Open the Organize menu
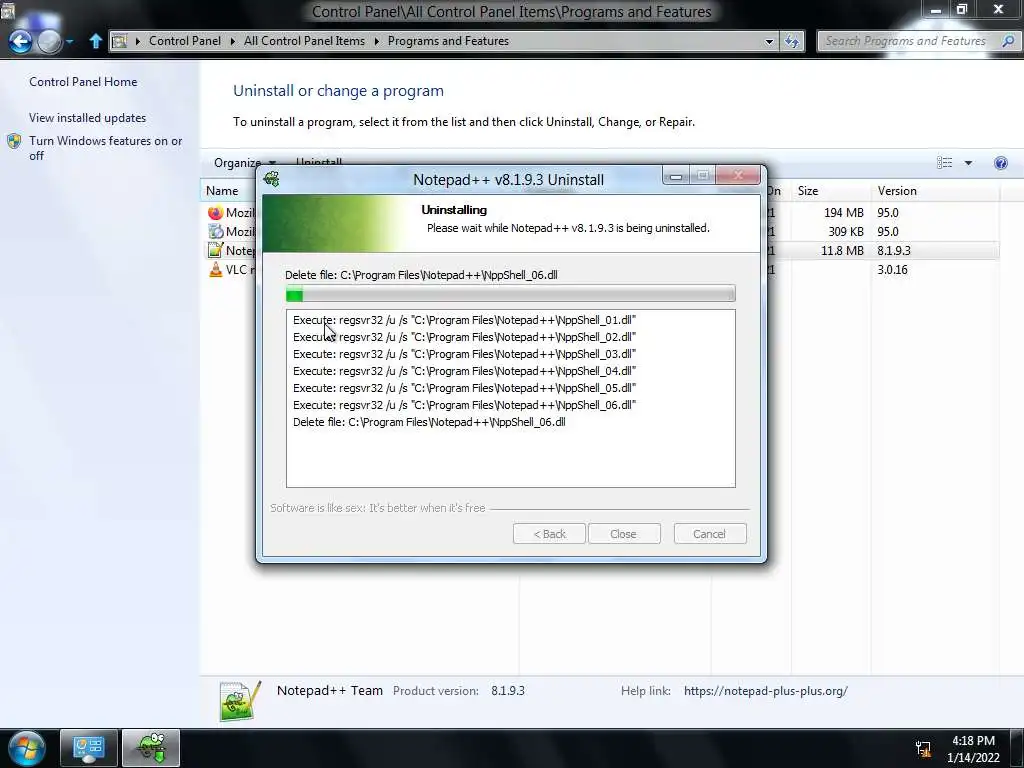The width and height of the screenshot is (1024, 768). tap(244, 163)
